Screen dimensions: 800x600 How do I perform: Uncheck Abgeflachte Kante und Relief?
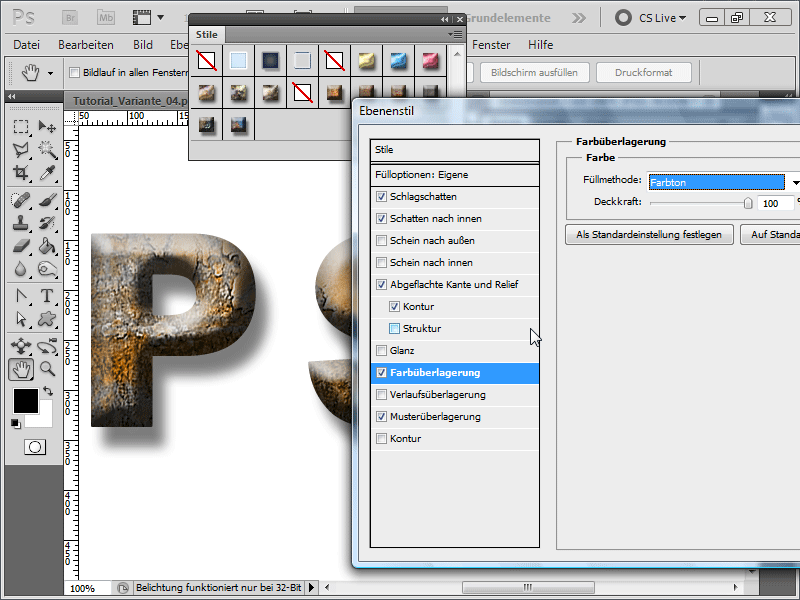pyautogui.click(x=381, y=284)
